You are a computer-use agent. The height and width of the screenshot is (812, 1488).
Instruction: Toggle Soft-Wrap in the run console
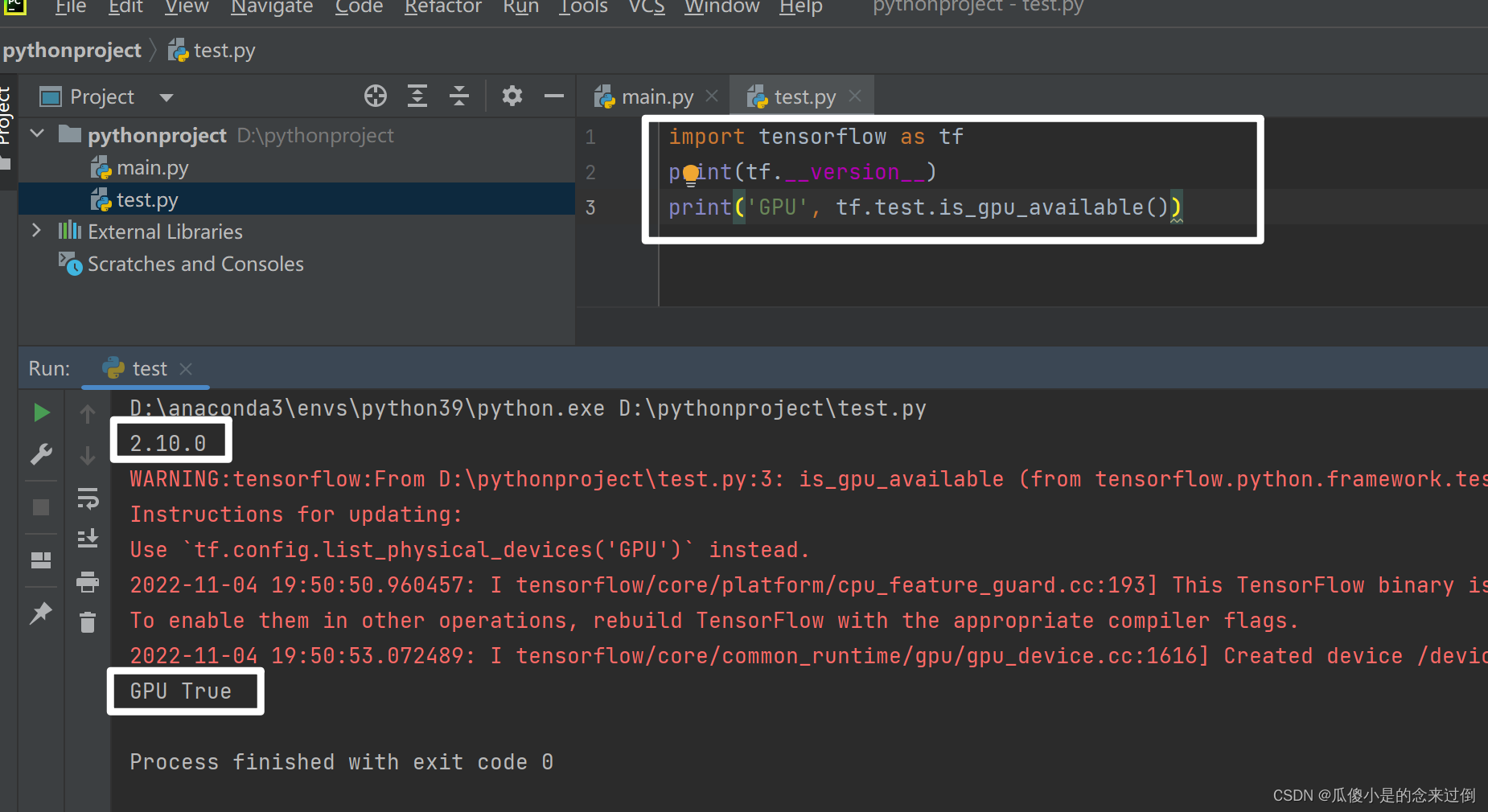88,498
